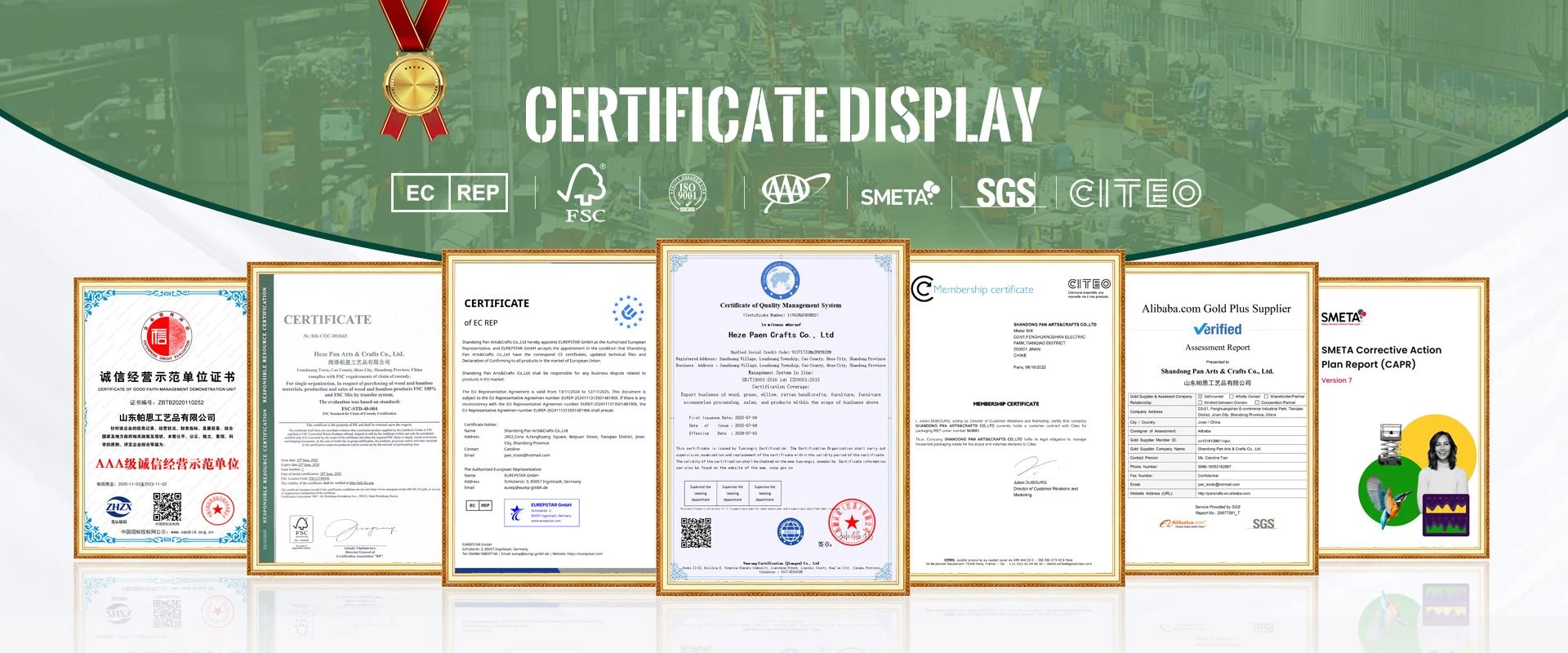
Task: Click the pan_trade@hotmail.com email on the EC REP certificate
Action: 527,455
